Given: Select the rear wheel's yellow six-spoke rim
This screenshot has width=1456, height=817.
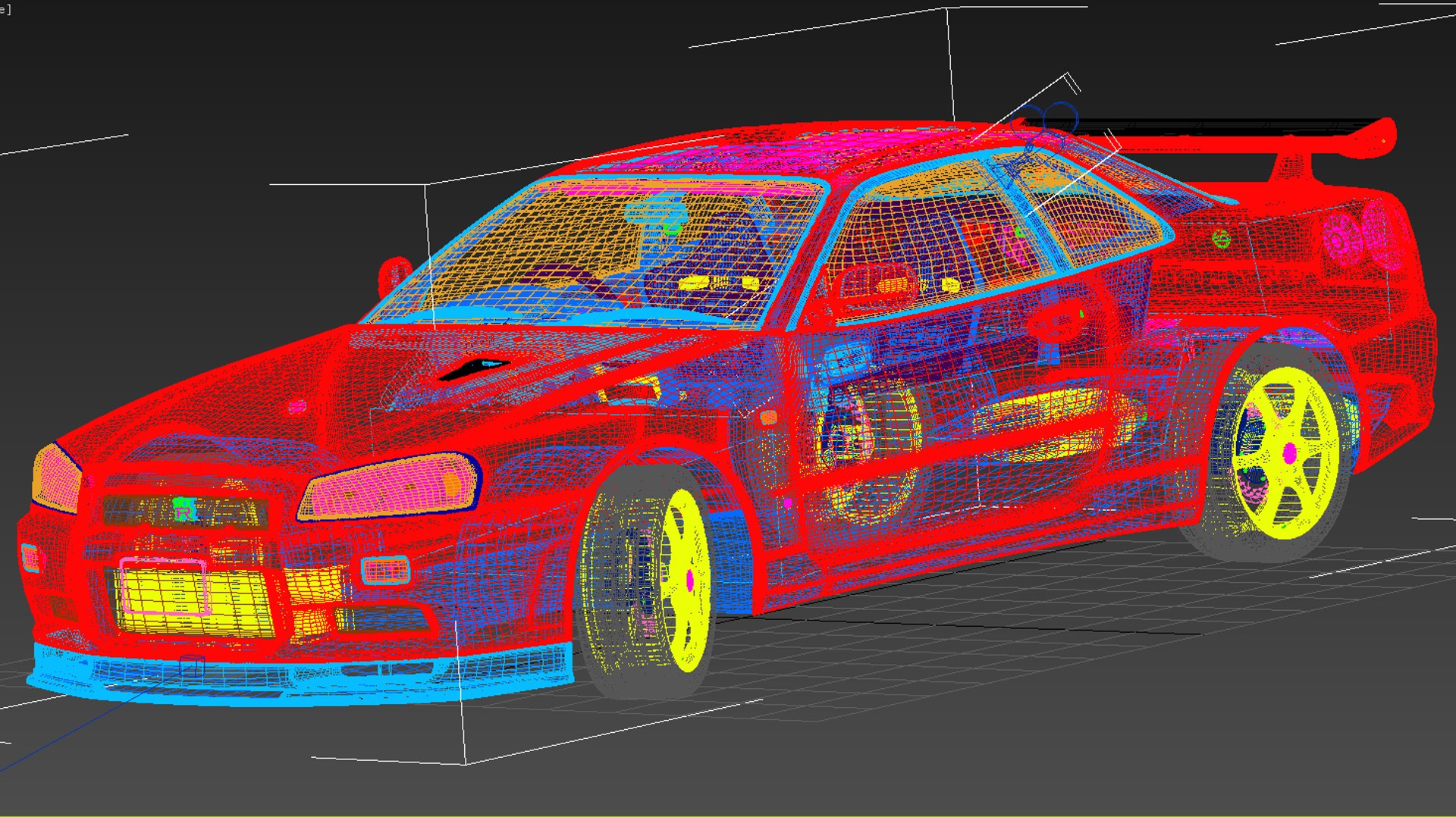Looking at the screenshot, I should coord(1286,453).
